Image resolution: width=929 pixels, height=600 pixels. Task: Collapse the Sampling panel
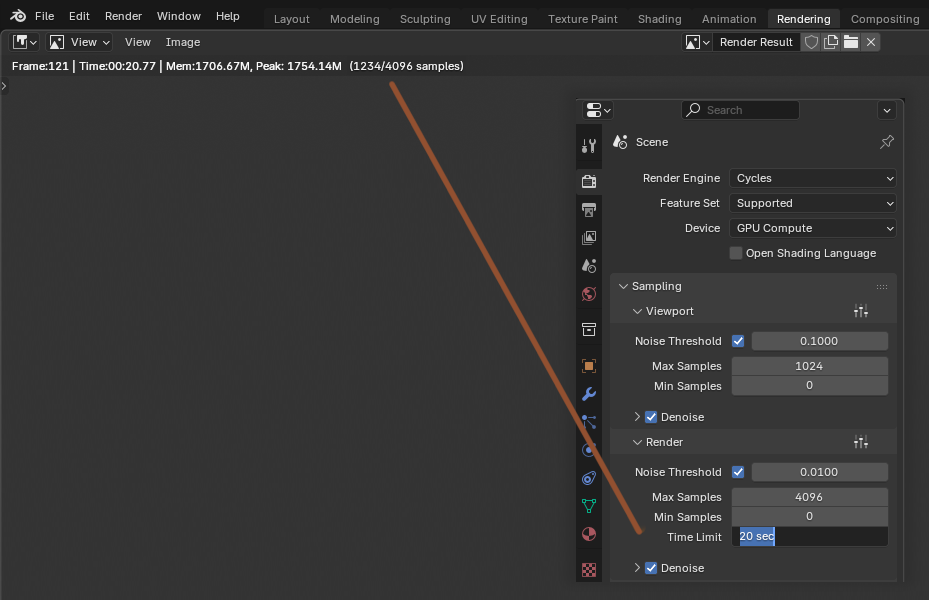coord(623,286)
